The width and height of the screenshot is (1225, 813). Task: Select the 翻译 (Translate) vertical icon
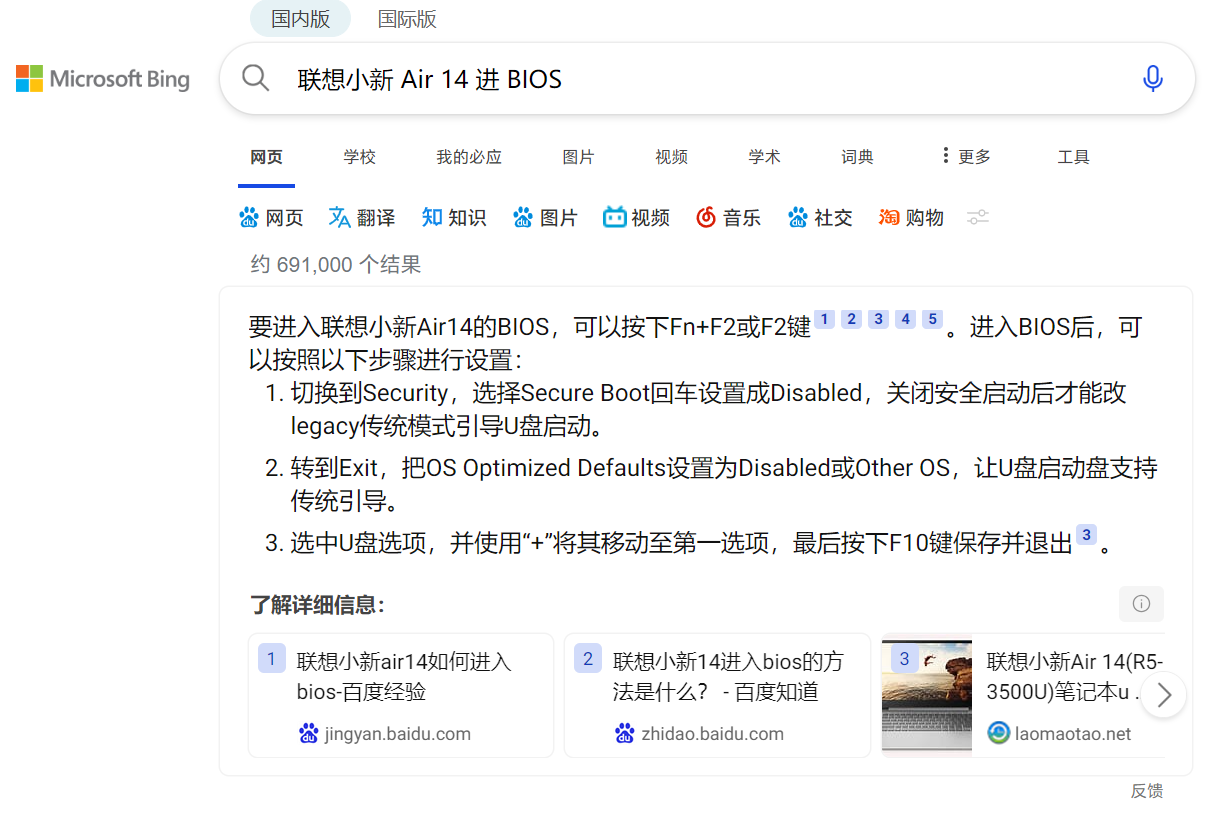click(361, 217)
